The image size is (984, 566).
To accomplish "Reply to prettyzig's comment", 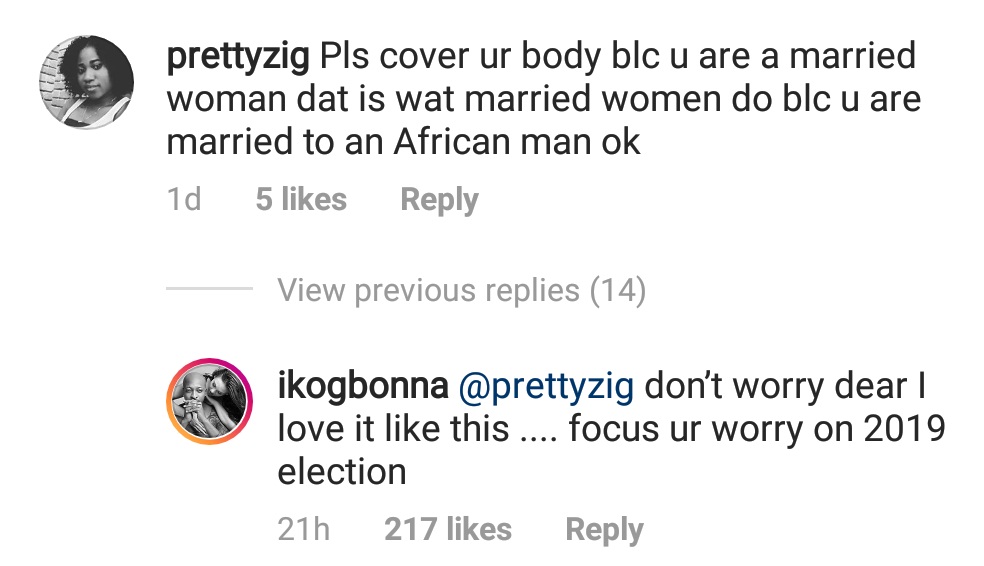I will click(439, 200).
